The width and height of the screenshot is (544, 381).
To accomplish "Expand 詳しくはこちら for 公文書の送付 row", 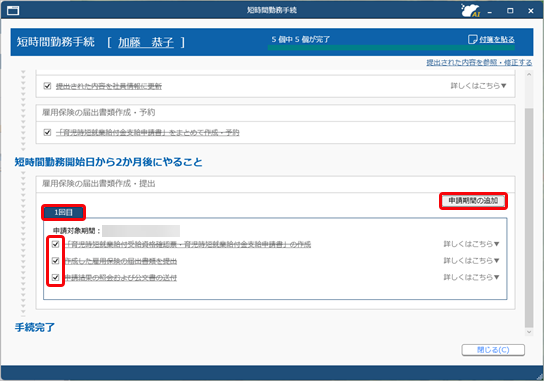I will click(x=471, y=277).
